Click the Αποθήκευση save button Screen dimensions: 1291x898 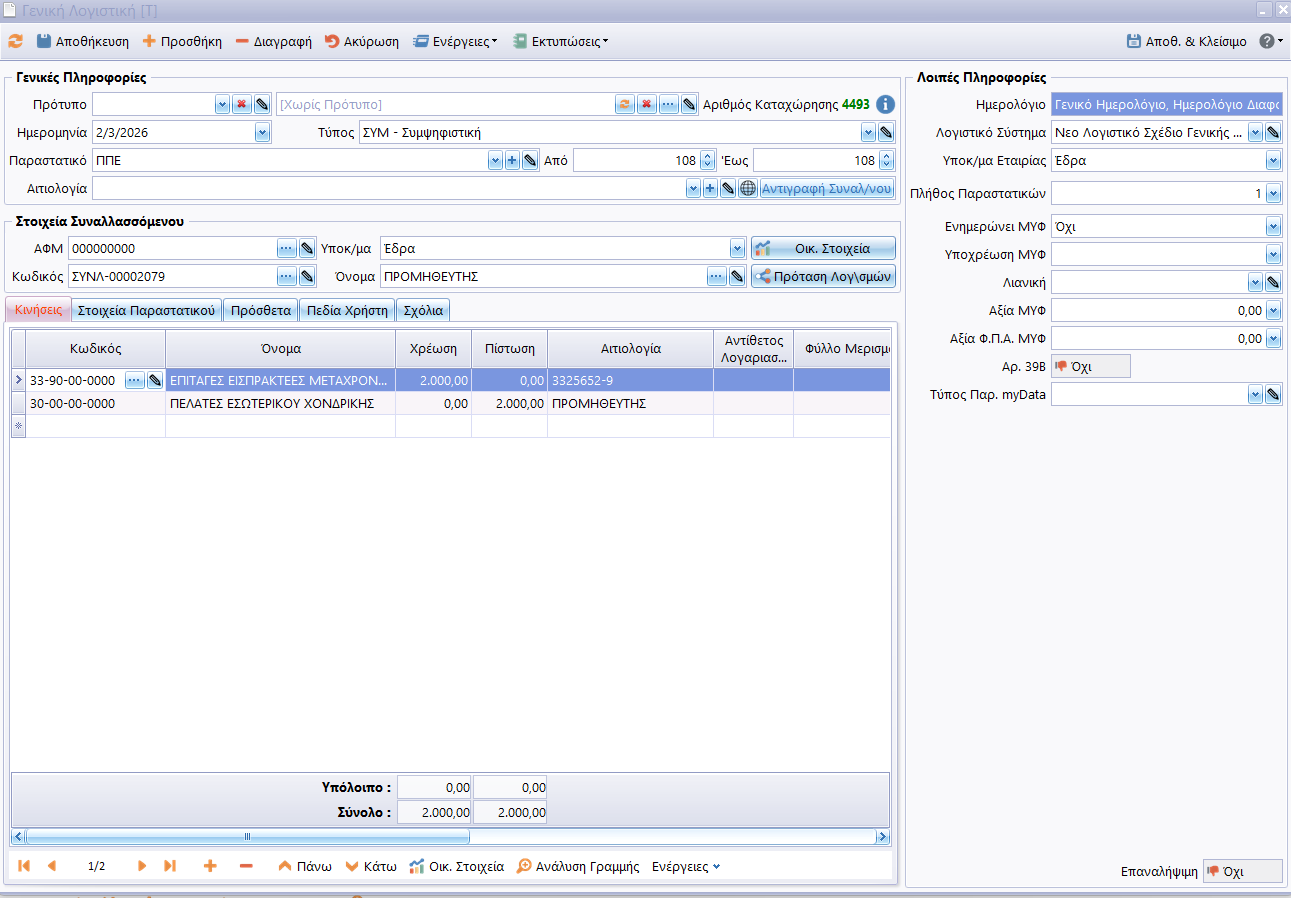point(83,42)
